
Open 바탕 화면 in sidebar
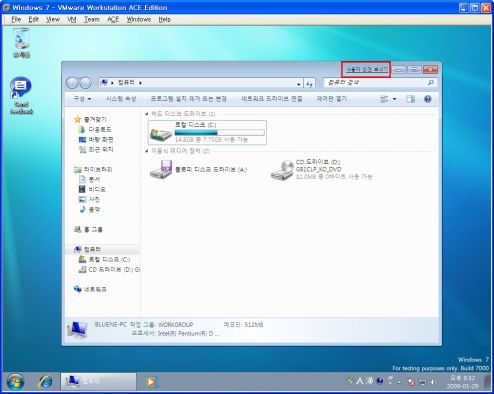96,139
